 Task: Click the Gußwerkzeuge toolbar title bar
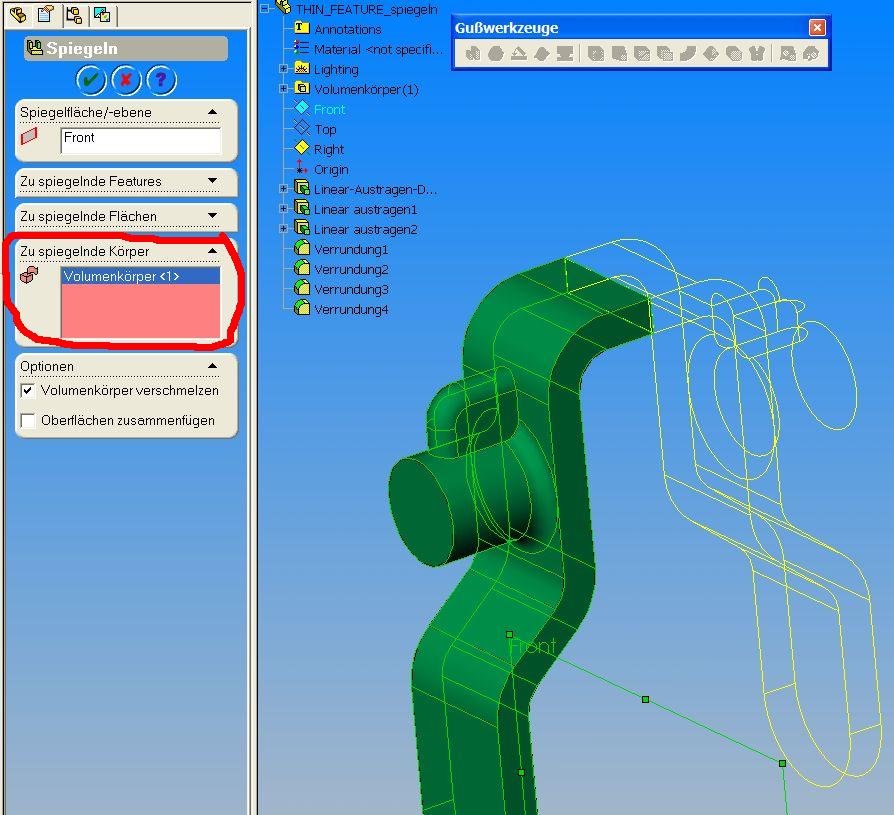(x=630, y=27)
